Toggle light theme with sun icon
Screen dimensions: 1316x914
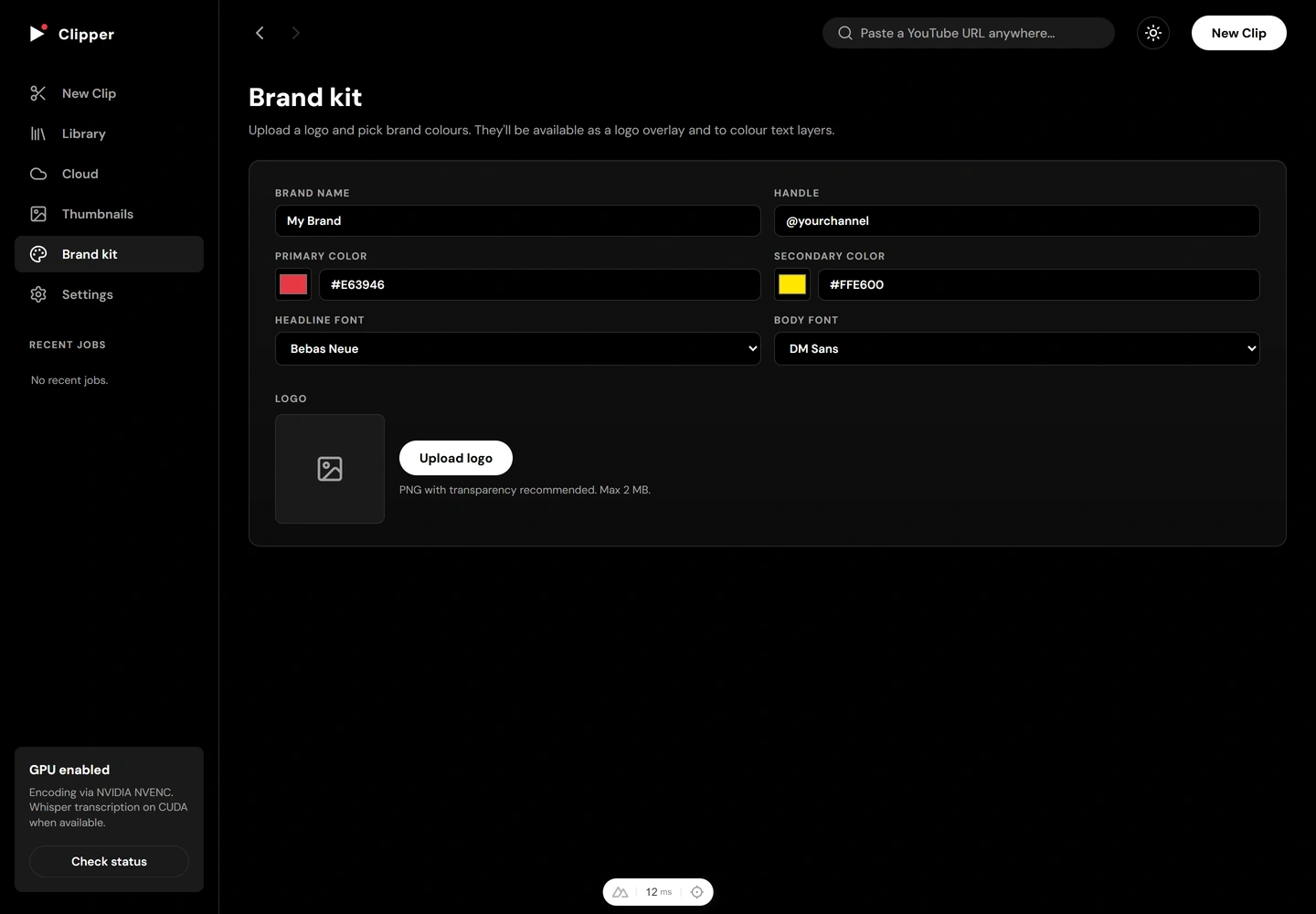click(x=1153, y=33)
